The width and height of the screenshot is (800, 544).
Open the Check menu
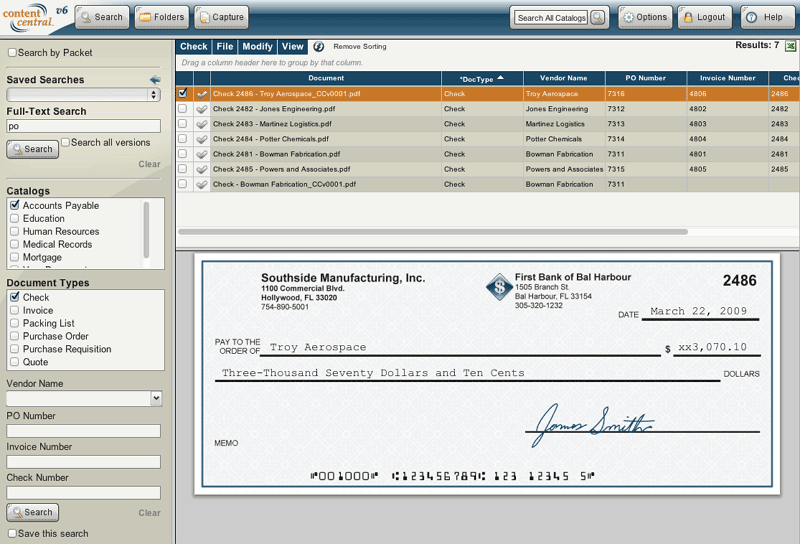(x=194, y=46)
